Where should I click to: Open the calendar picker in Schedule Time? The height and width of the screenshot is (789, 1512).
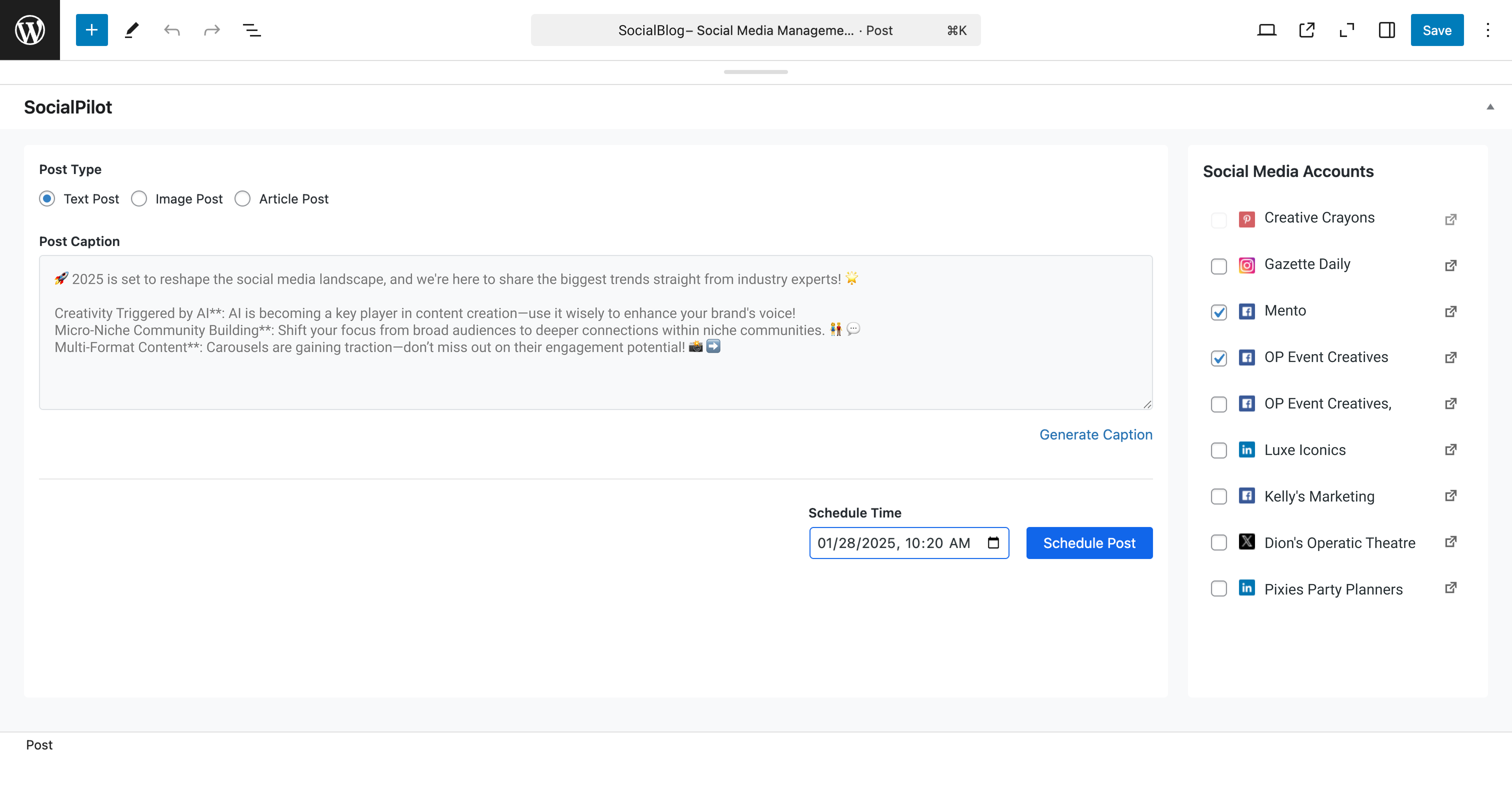click(x=993, y=542)
